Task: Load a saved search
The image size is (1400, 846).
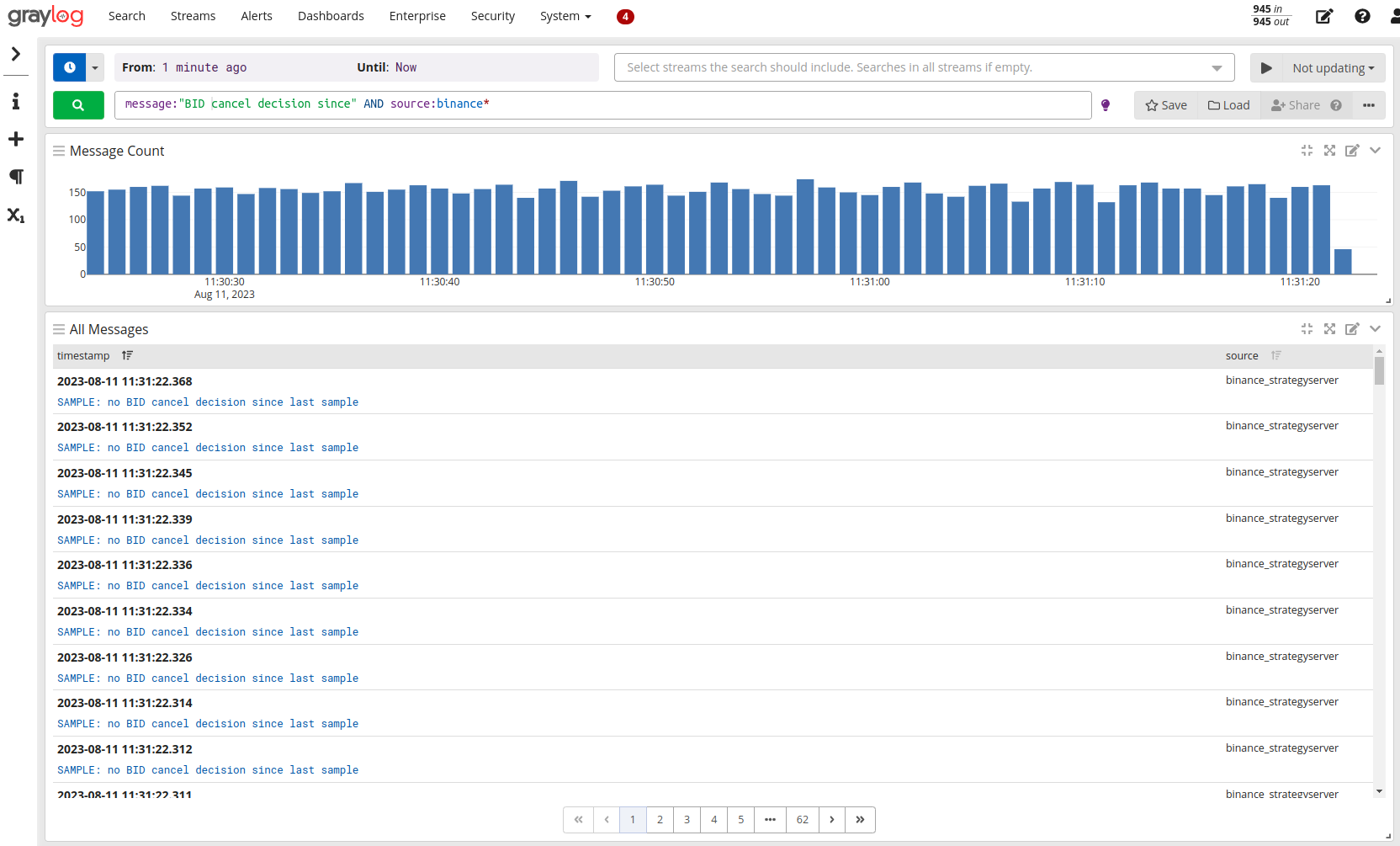Action: point(1228,105)
